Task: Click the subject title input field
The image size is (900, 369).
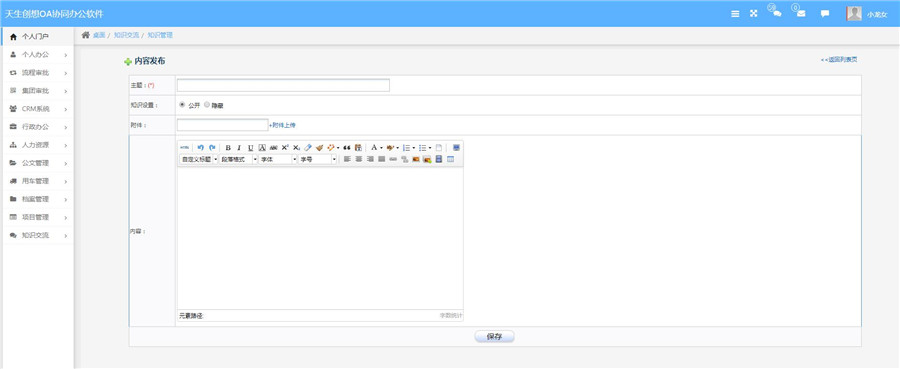Action: (x=284, y=85)
